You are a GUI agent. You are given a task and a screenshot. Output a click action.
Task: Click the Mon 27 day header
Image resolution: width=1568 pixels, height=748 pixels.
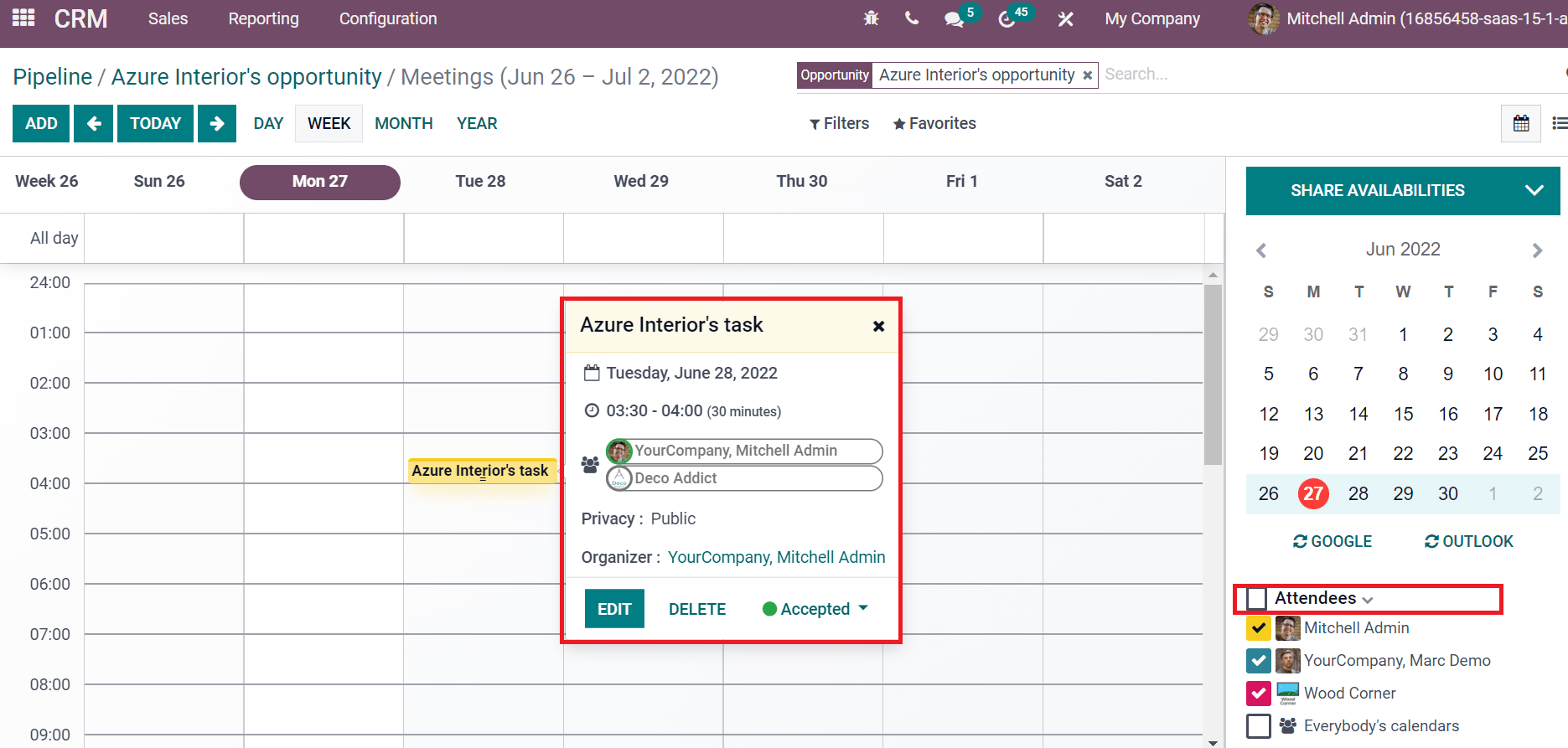click(x=320, y=182)
